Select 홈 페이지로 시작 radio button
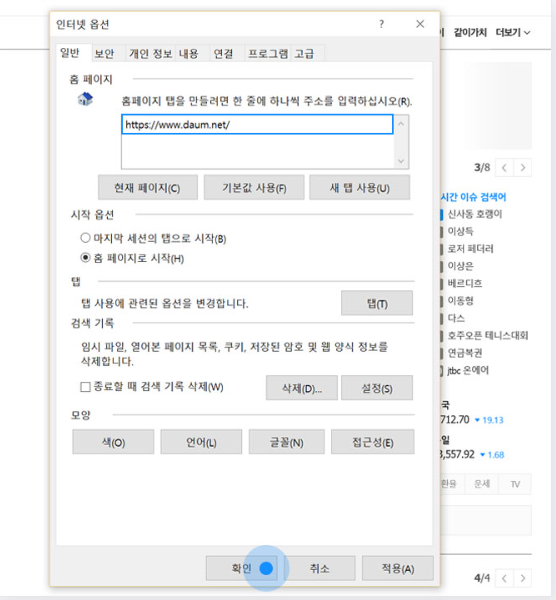 (85, 258)
